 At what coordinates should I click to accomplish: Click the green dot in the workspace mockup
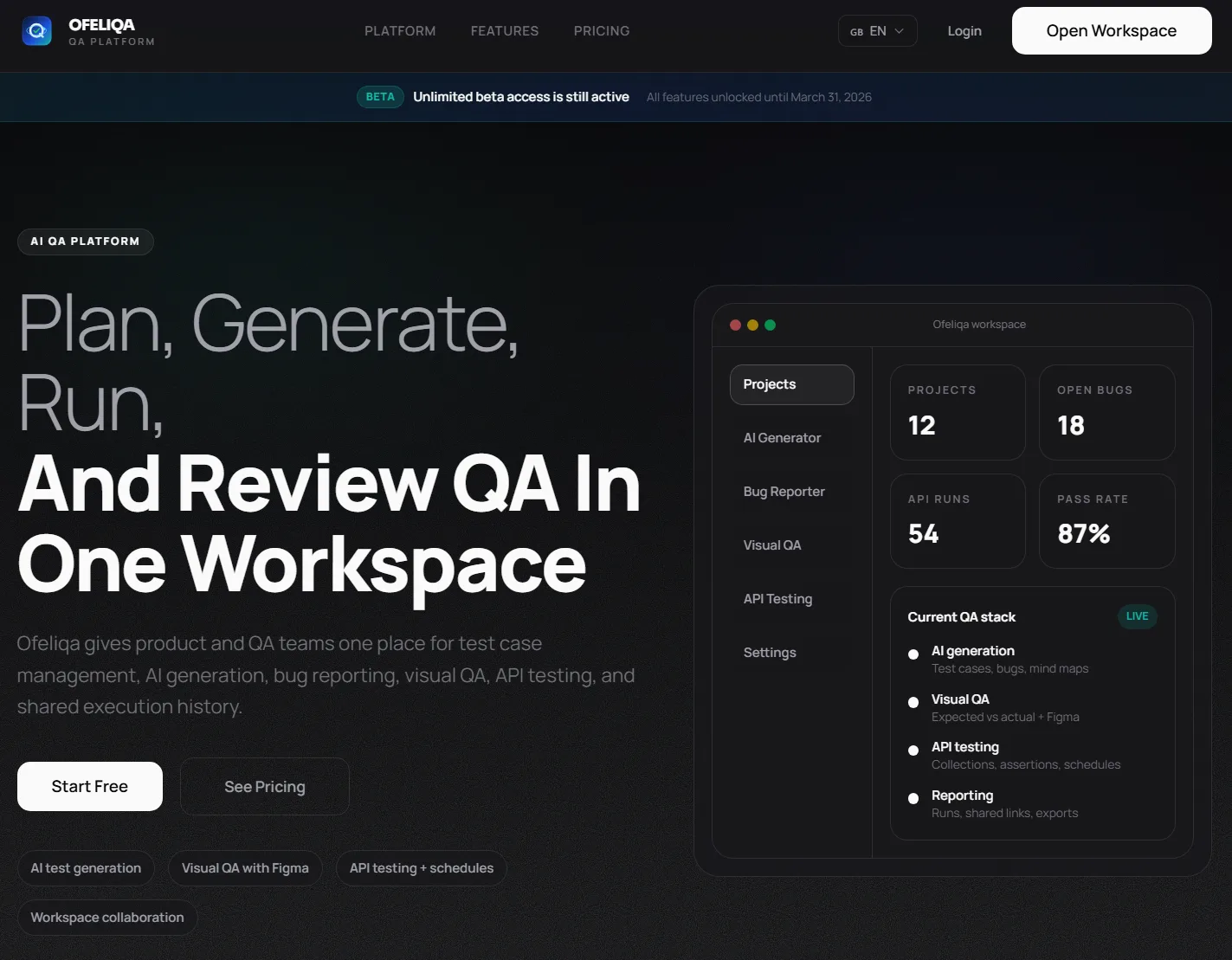coord(770,325)
